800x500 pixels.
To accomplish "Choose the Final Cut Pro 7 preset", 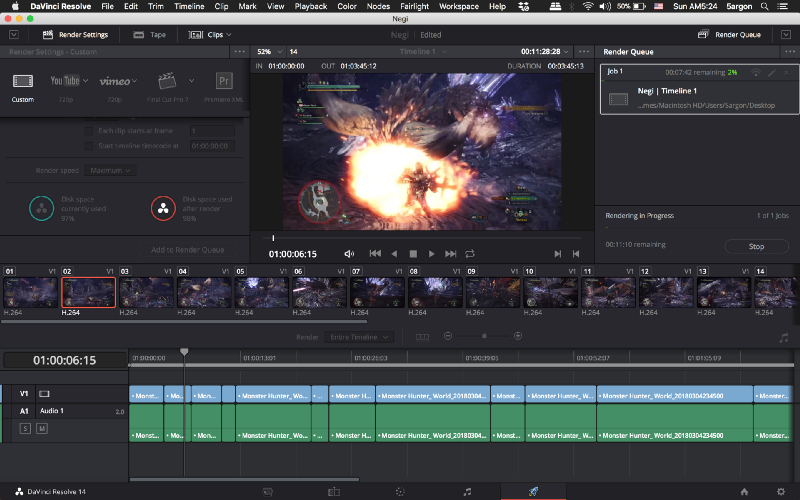I will (167, 81).
